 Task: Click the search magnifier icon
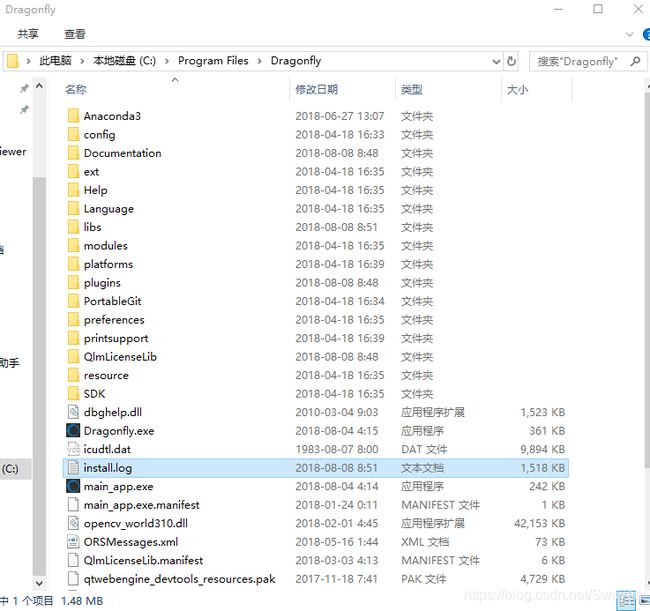(x=635, y=61)
